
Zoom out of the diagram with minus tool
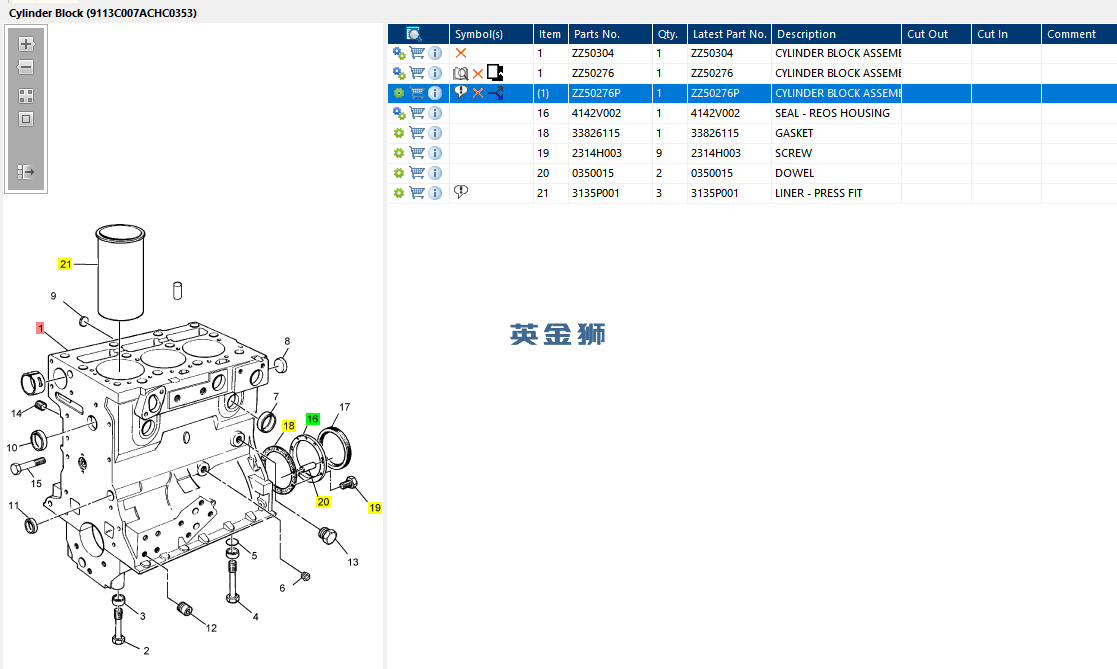(x=26, y=67)
